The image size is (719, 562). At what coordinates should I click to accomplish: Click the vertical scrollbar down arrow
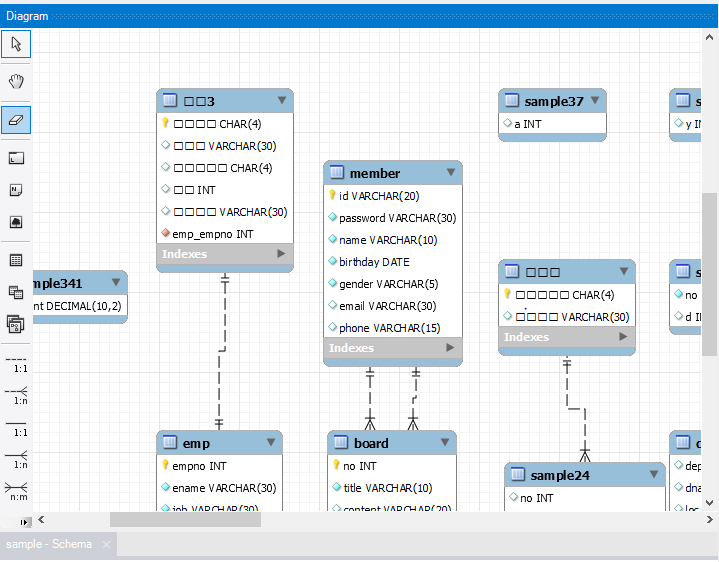(709, 503)
